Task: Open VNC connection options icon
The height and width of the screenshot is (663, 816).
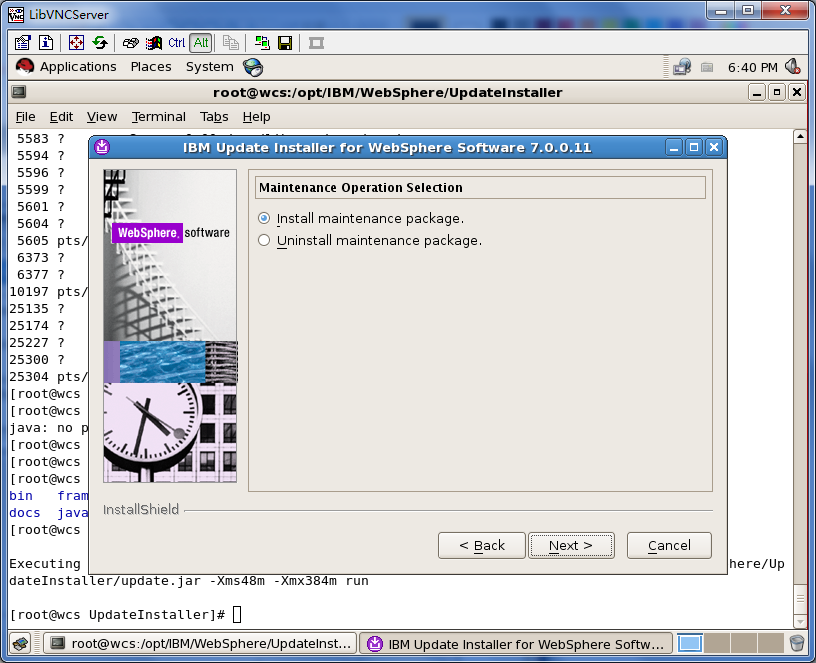Action: coord(23,43)
